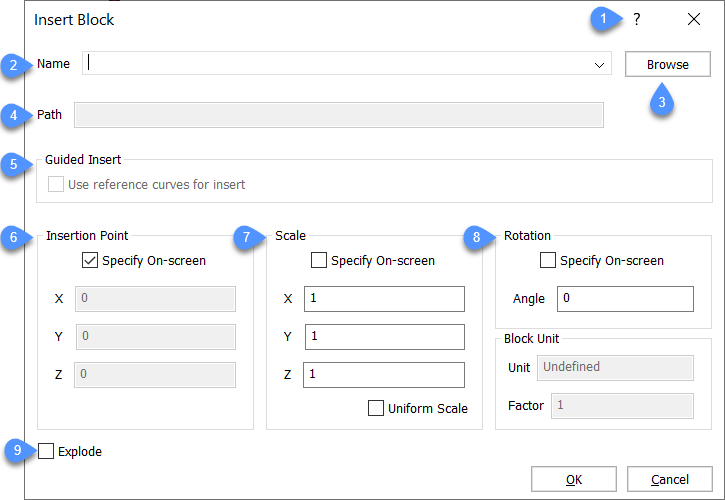Click the Scale X value field
This screenshot has height=500, width=725.
384,299
